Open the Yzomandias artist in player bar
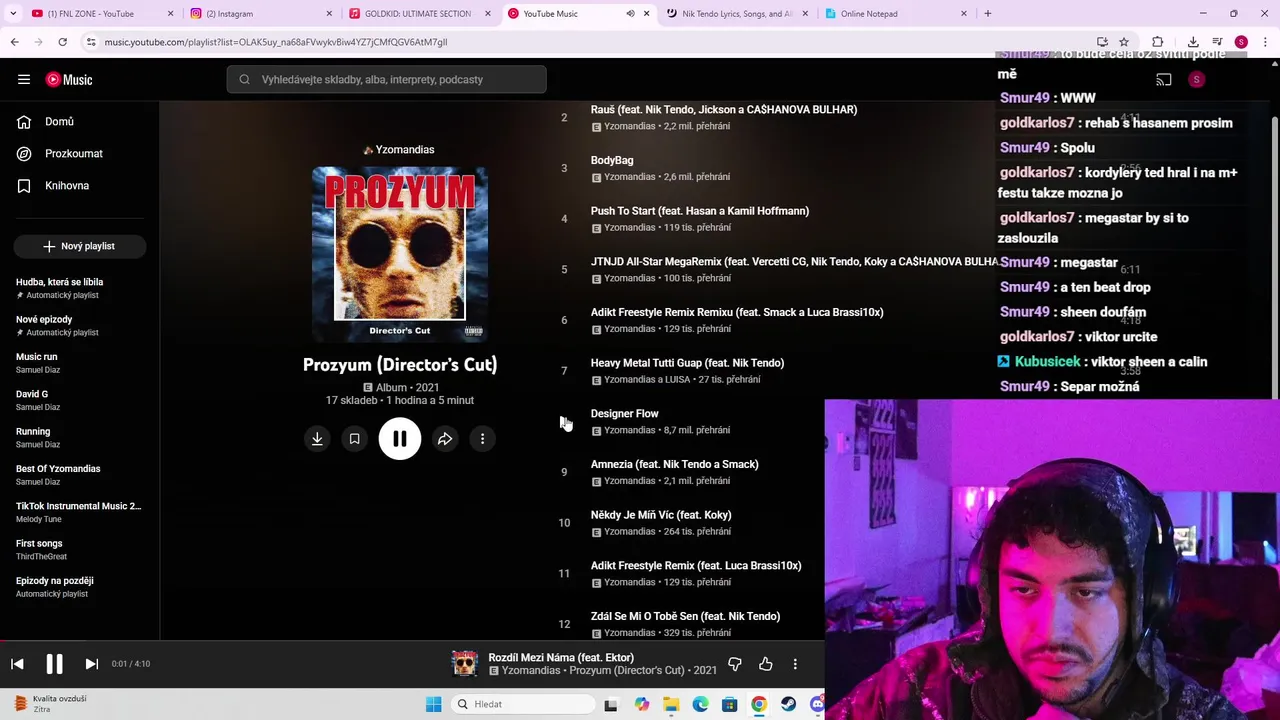1280x720 pixels. click(x=531, y=671)
